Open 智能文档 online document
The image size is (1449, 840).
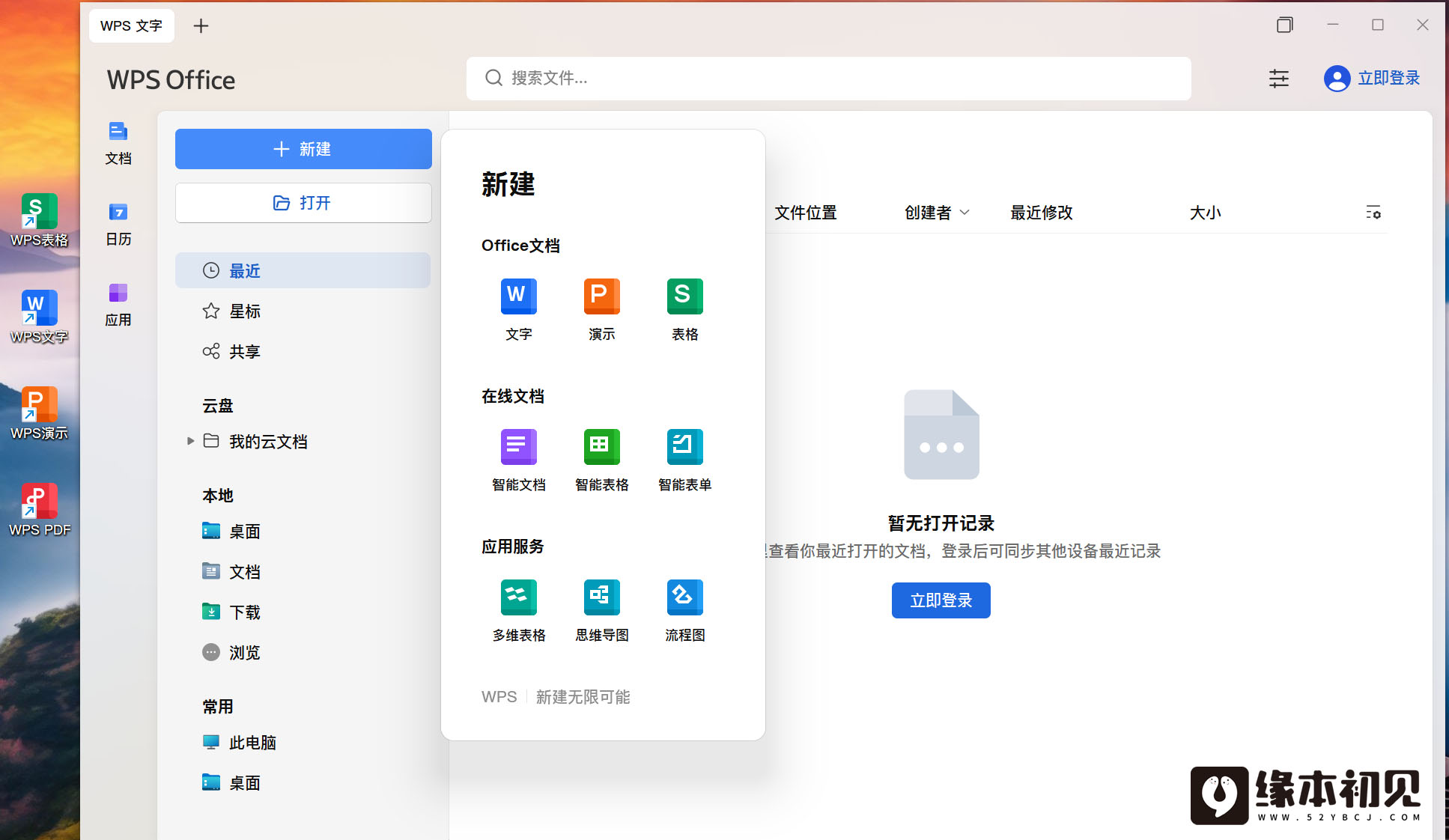pyautogui.click(x=518, y=448)
